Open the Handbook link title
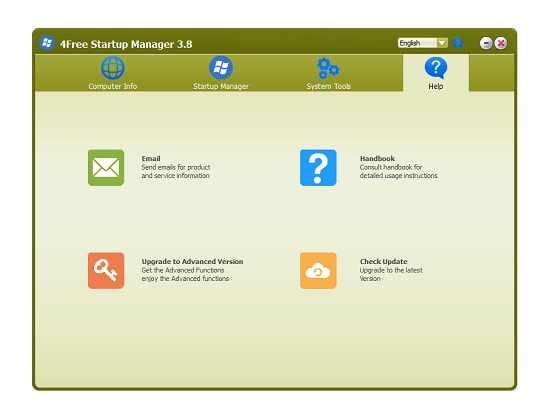This screenshot has height=413, width=550. (377, 159)
